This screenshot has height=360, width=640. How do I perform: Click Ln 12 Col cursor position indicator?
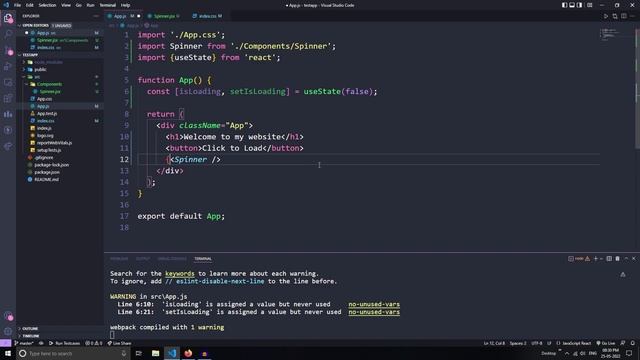point(494,343)
